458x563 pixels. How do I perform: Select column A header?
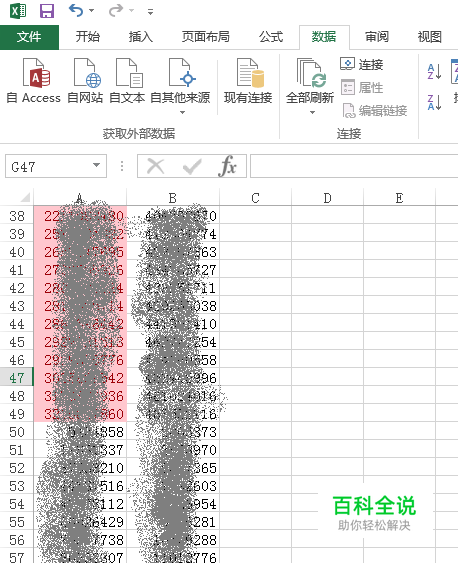(80, 198)
